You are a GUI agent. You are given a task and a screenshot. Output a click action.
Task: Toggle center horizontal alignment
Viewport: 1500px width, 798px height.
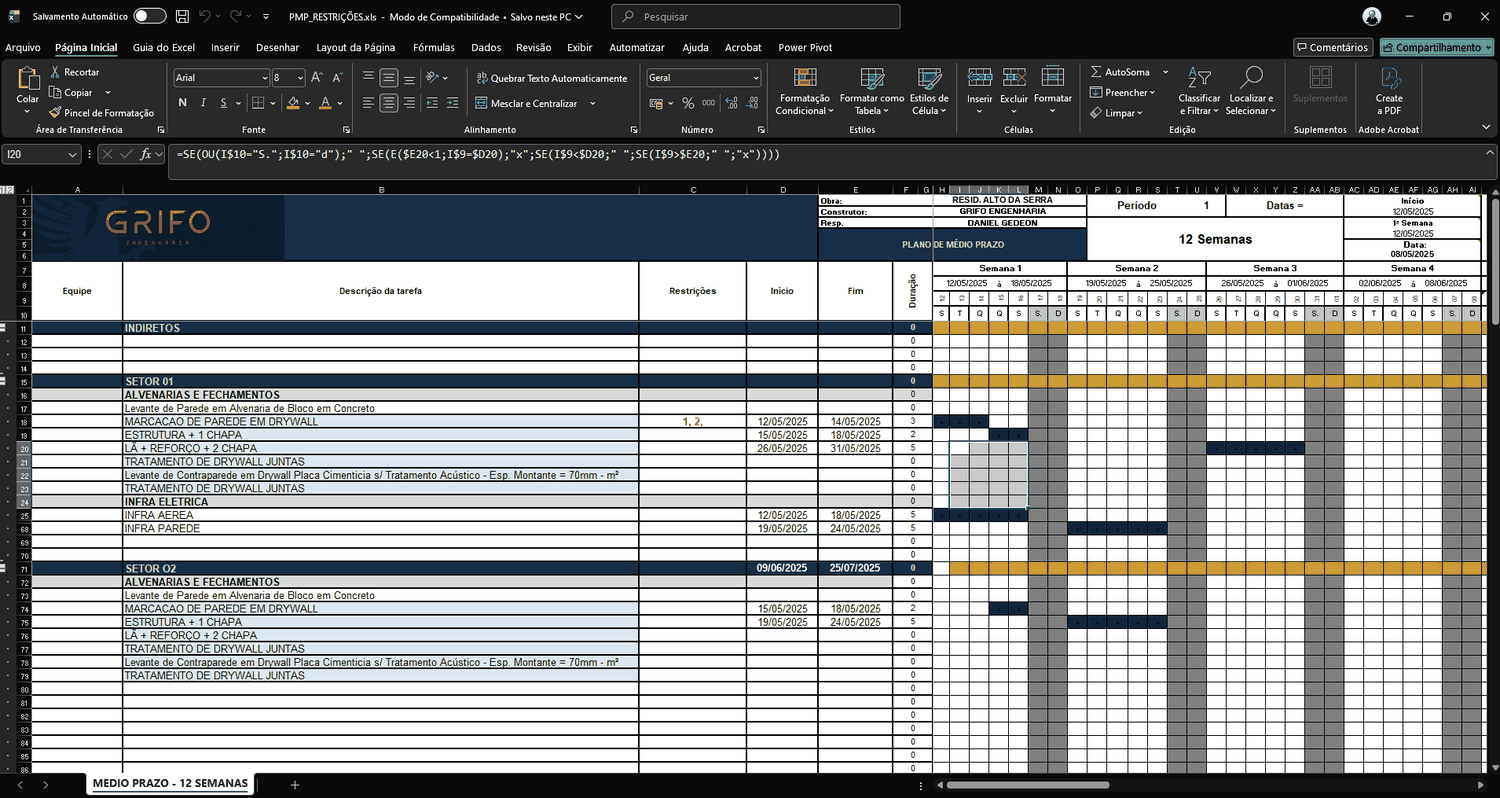(388, 103)
